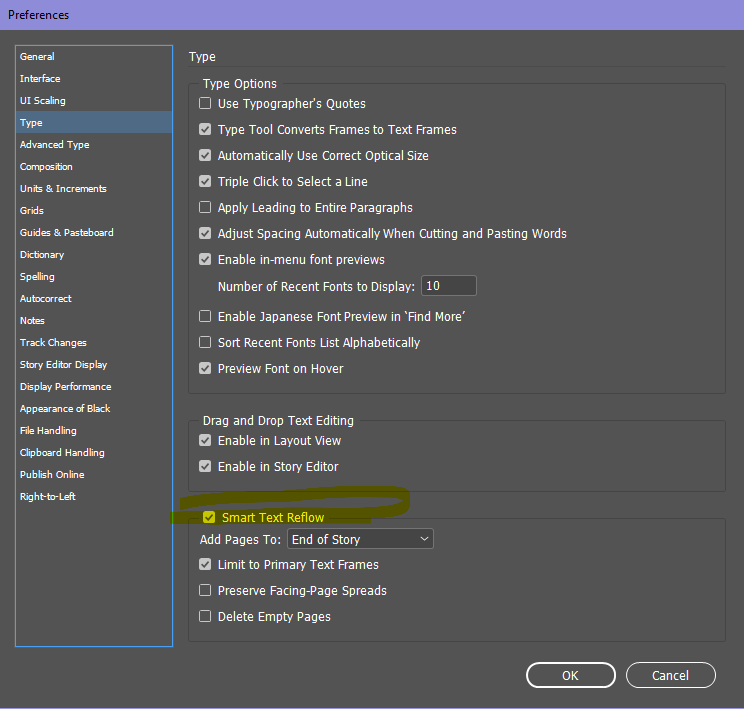Screen dimensions: 744x709
Task: Open the General preferences category
Action: point(38,57)
